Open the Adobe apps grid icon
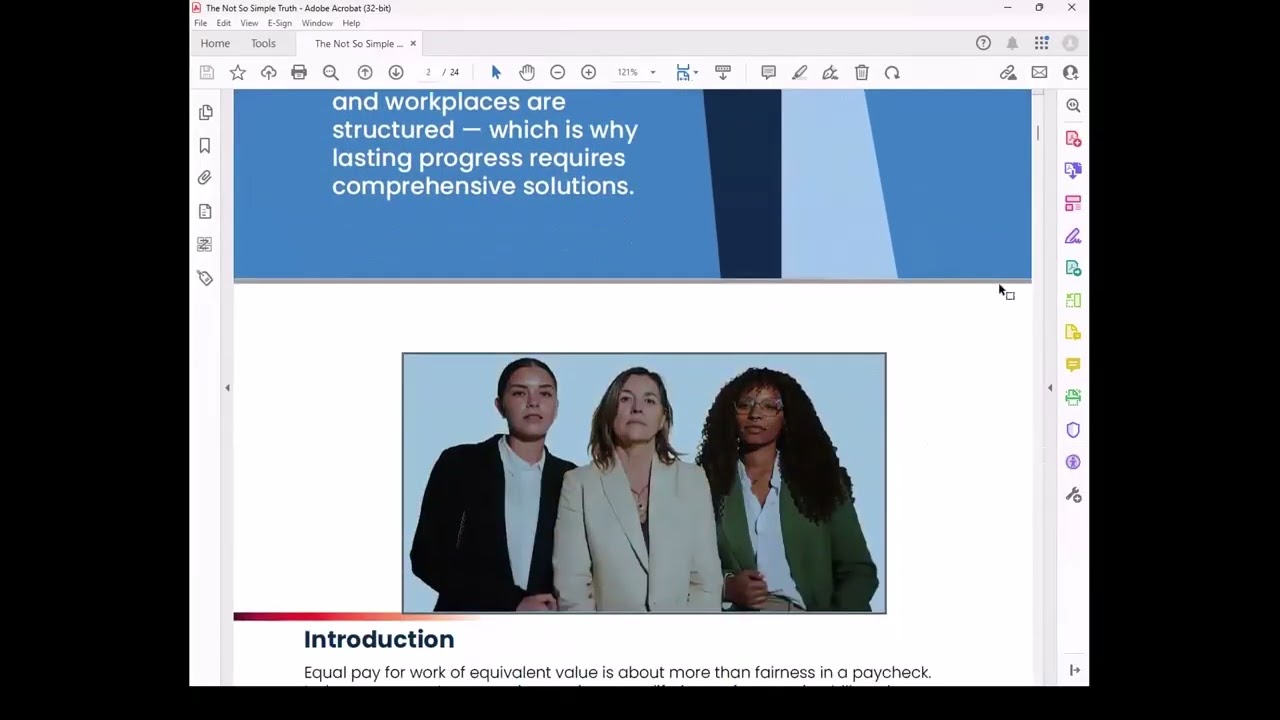Viewport: 1280px width, 720px height. [1042, 43]
